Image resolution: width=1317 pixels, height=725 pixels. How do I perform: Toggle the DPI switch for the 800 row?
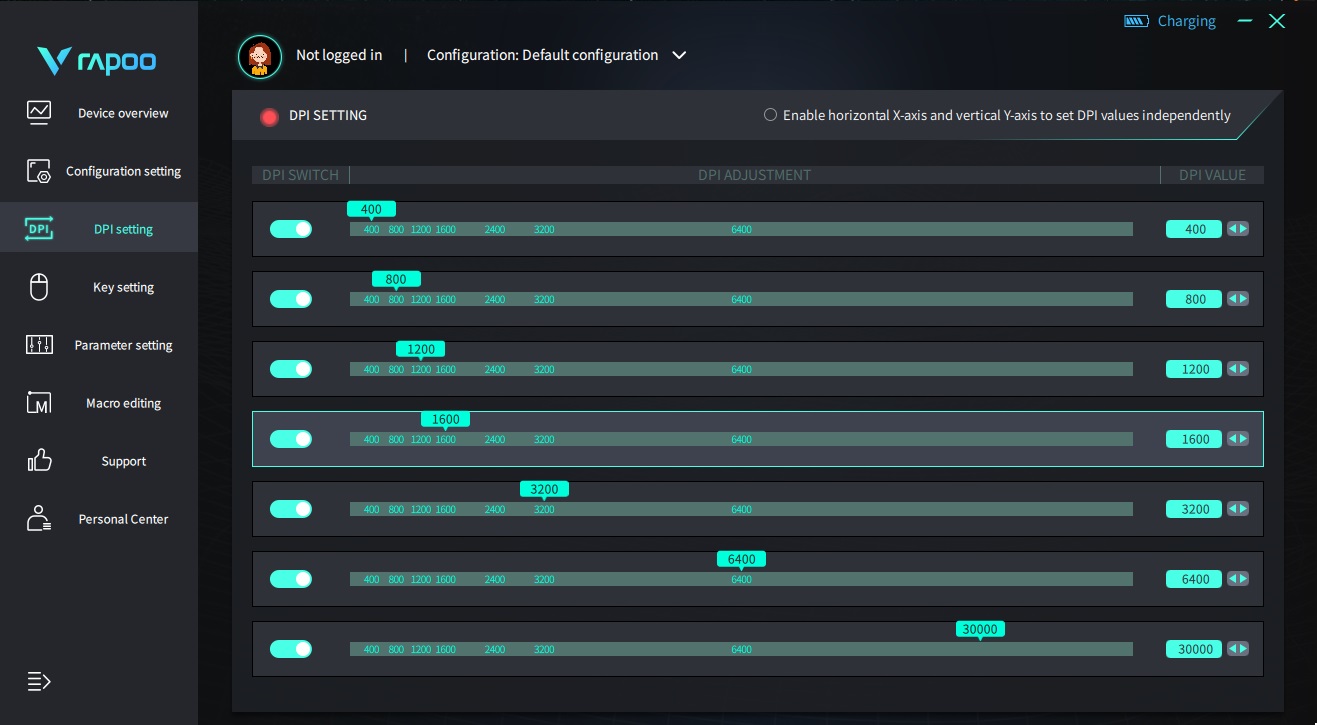pos(291,299)
